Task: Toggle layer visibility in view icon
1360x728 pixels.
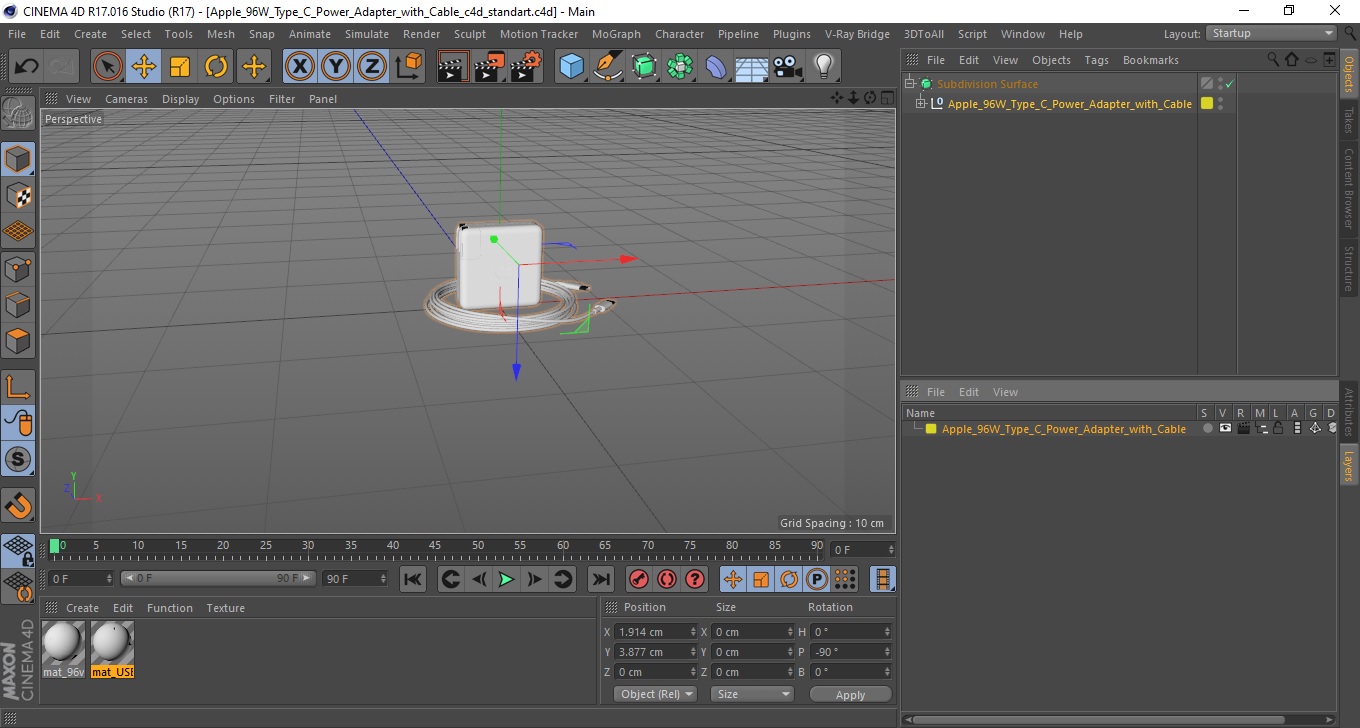Action: (1224, 428)
